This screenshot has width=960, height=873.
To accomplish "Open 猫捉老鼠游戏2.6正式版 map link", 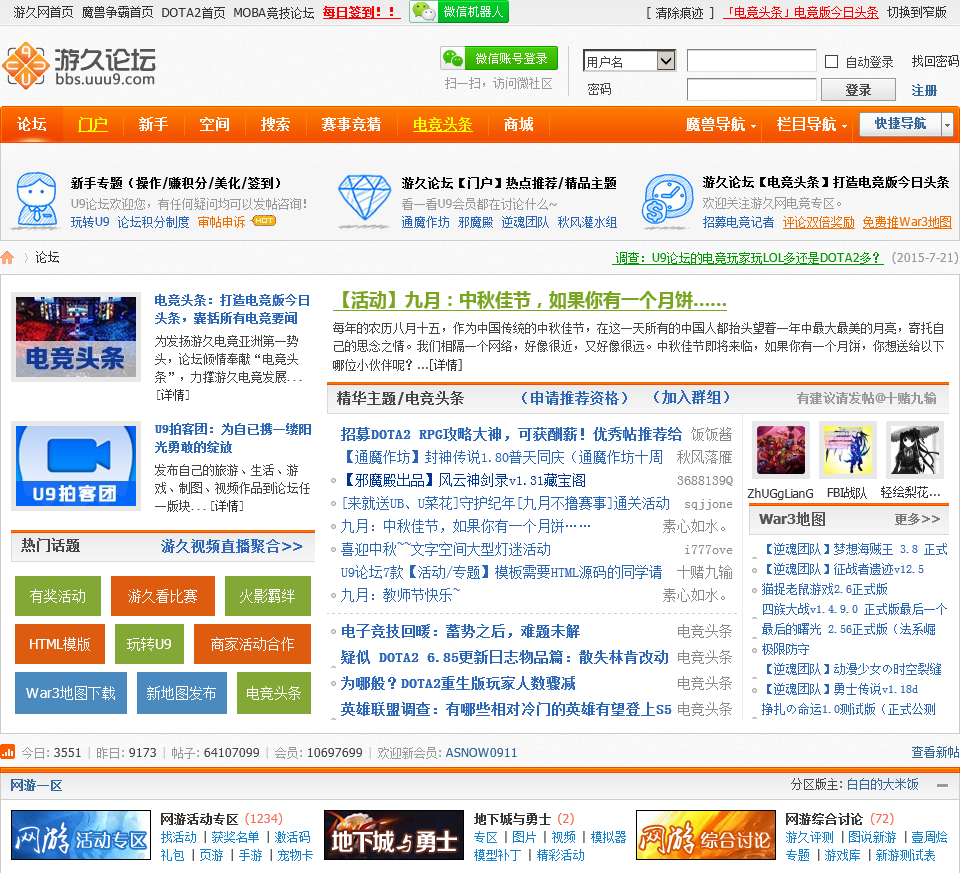I will [824, 589].
